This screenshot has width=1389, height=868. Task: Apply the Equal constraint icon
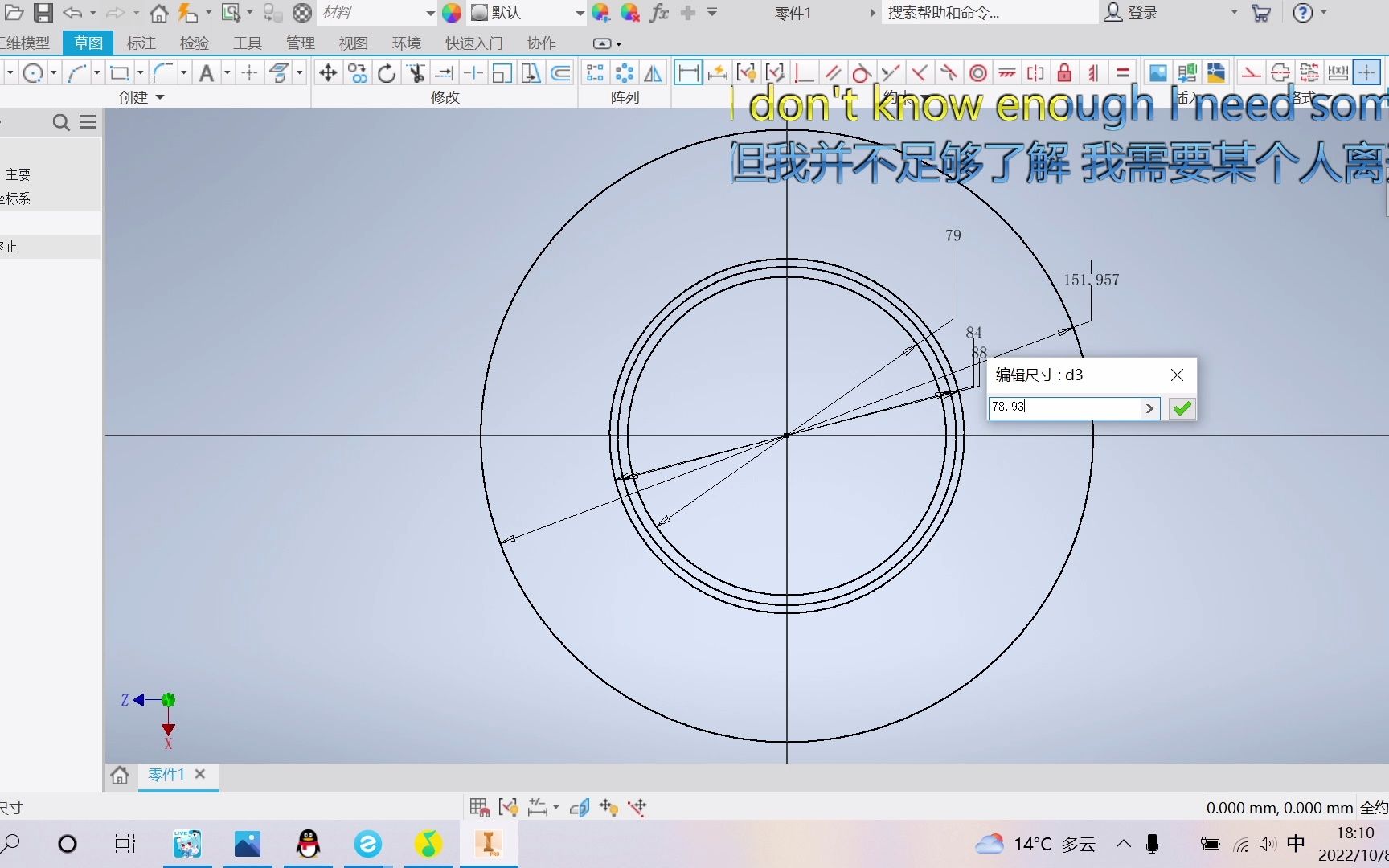pyautogui.click(x=1123, y=73)
